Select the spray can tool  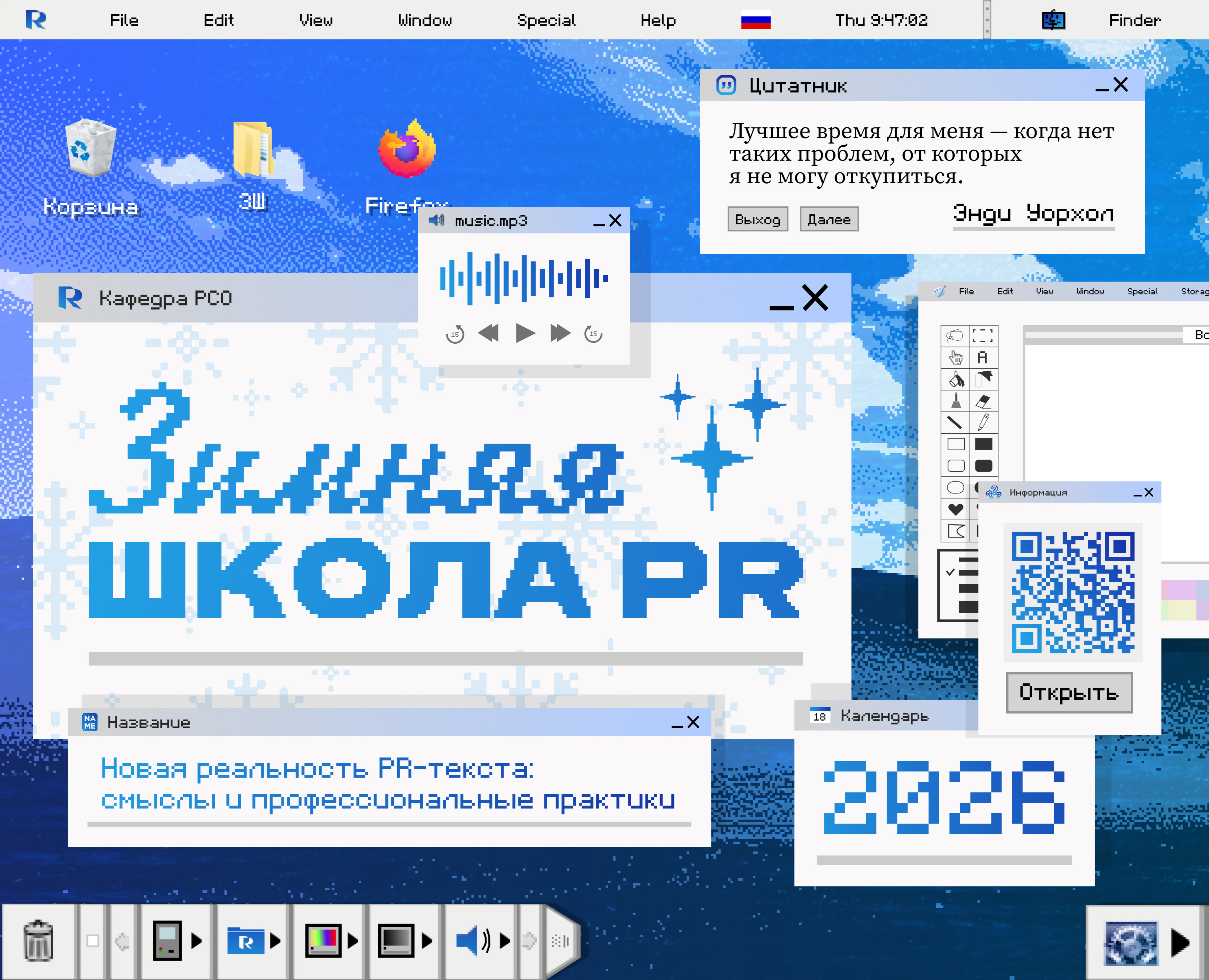point(983,379)
